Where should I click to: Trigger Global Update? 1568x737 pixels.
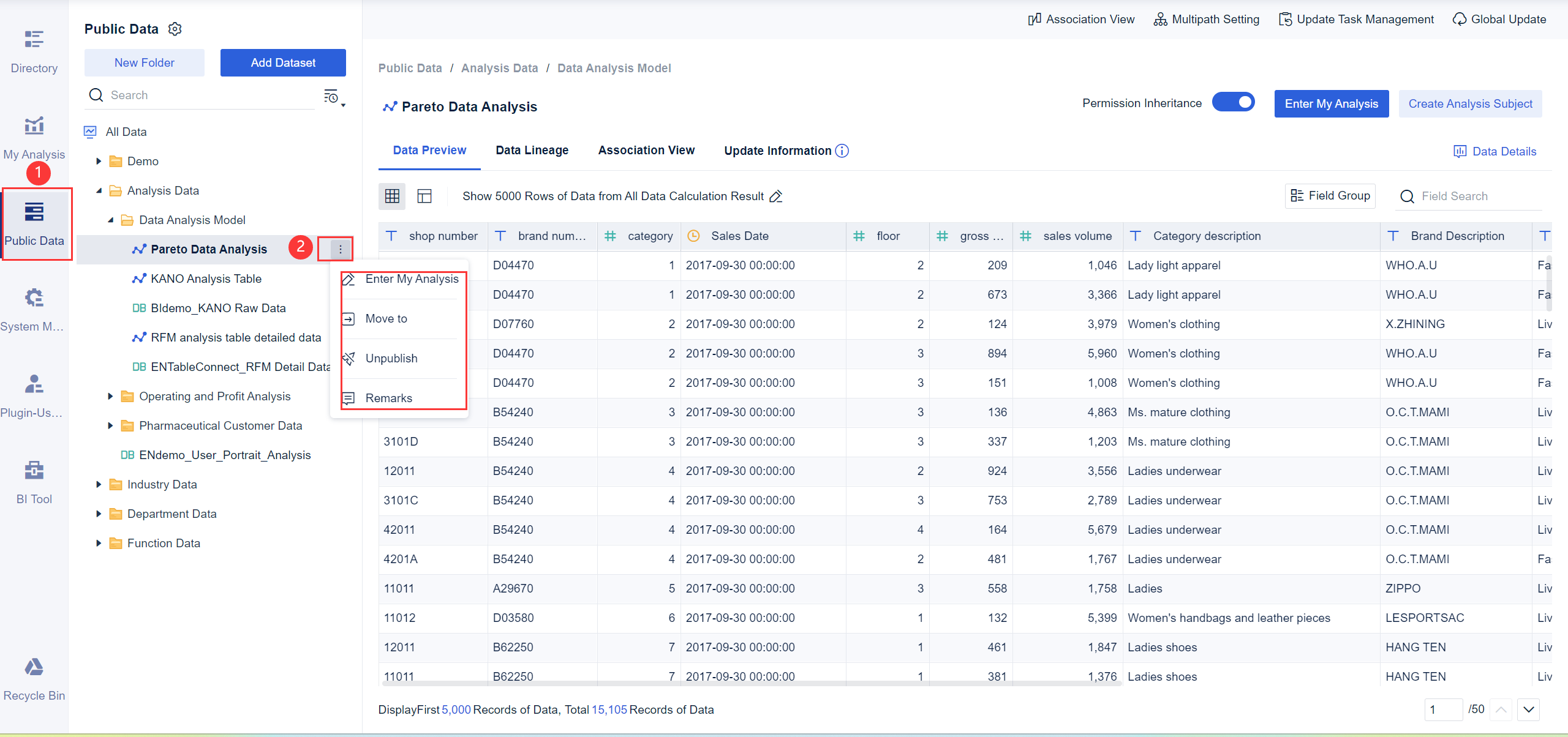point(1499,18)
